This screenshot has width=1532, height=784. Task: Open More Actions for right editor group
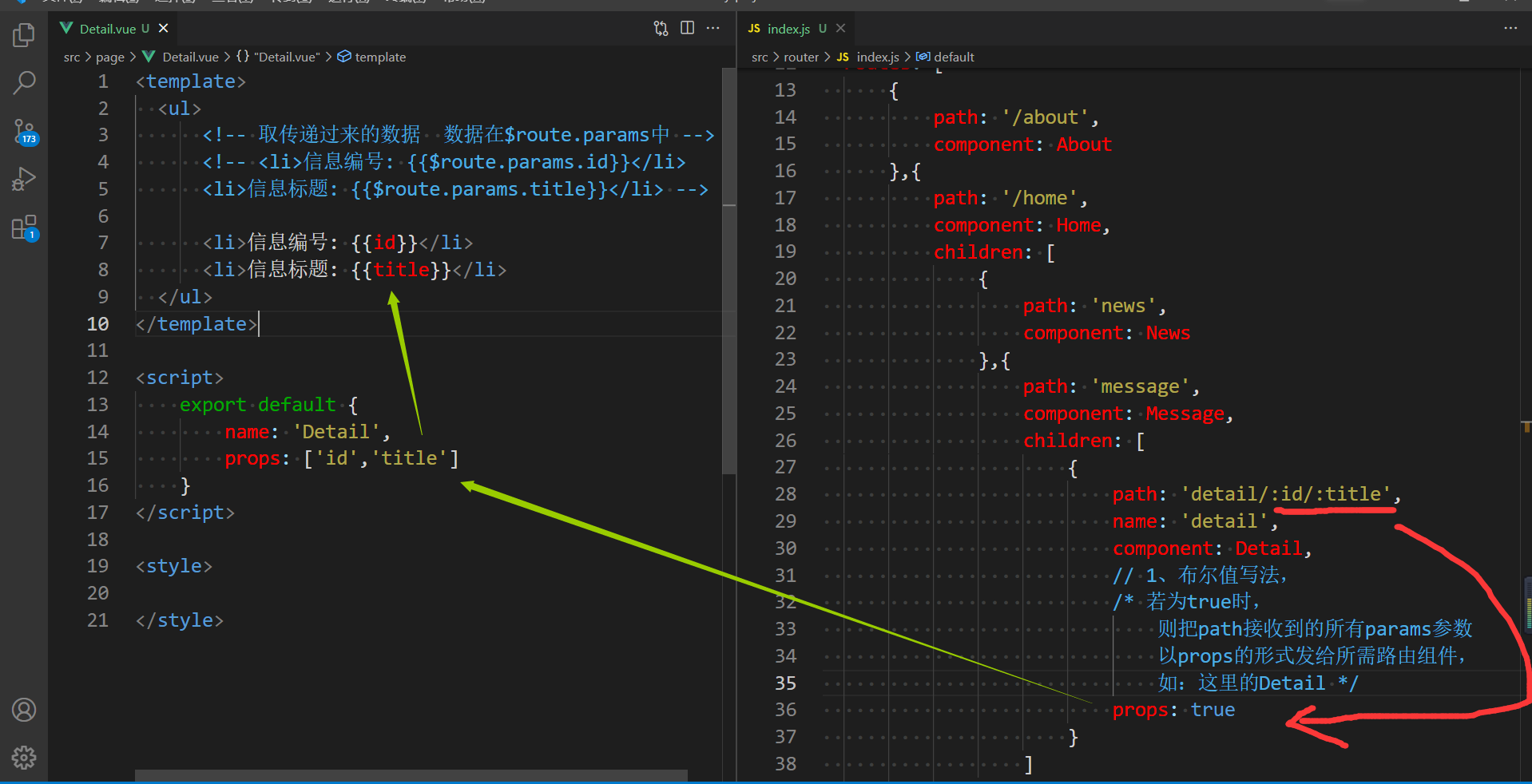1510,28
